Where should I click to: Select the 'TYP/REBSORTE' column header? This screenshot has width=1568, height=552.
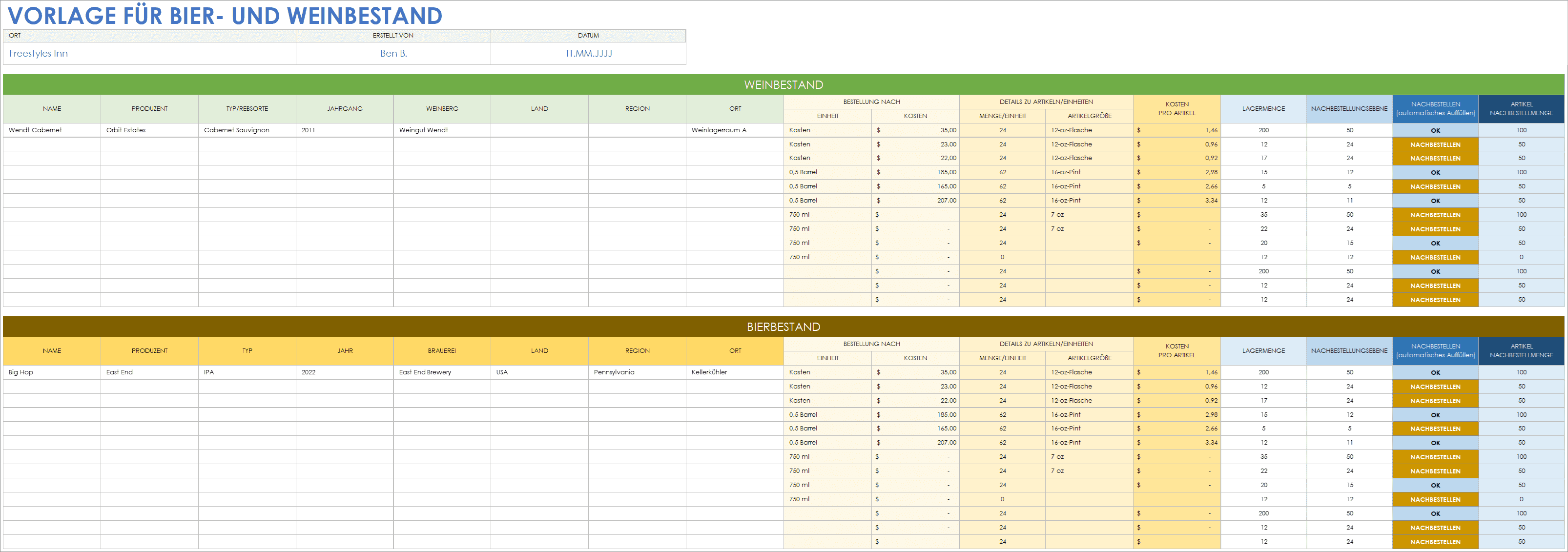coord(247,109)
